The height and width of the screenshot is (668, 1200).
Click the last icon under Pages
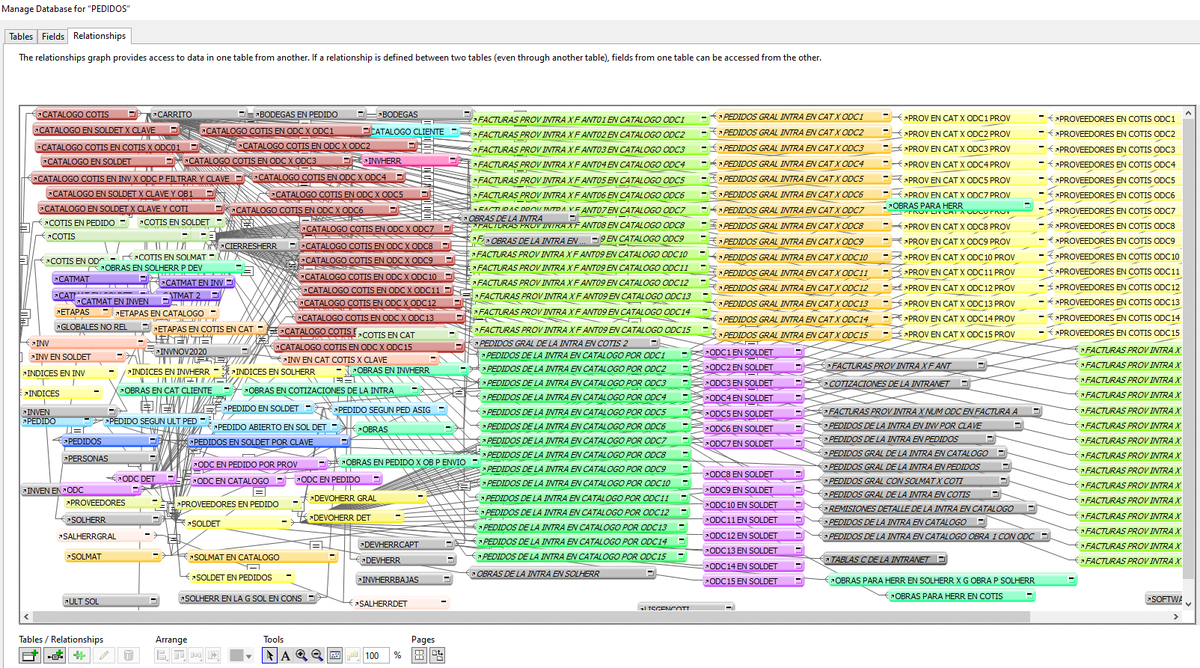[x=437, y=655]
